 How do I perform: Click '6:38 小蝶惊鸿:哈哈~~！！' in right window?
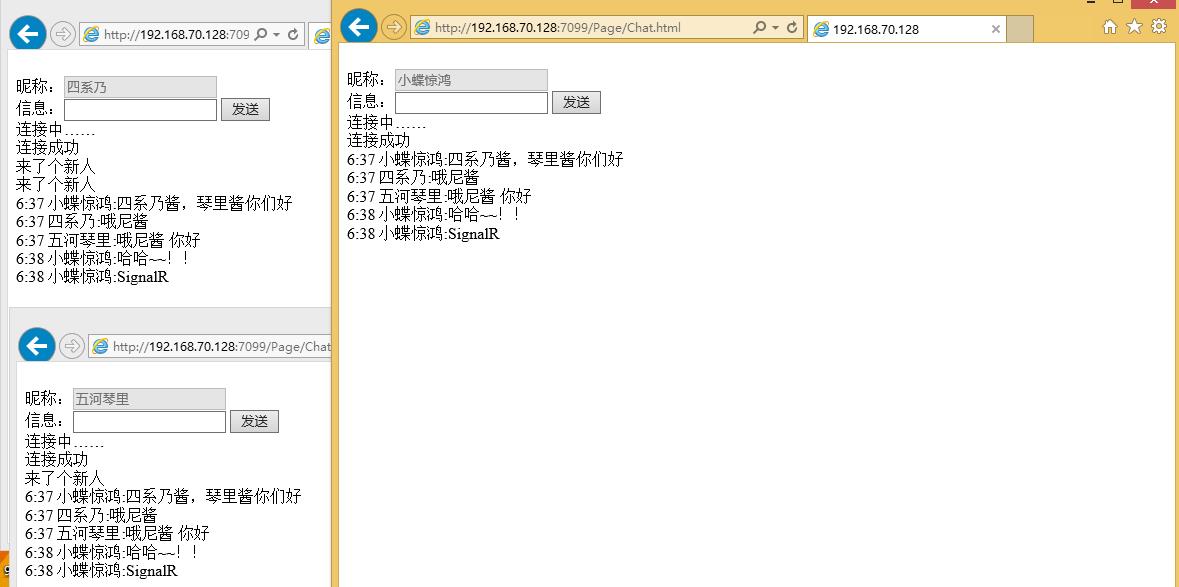point(435,214)
